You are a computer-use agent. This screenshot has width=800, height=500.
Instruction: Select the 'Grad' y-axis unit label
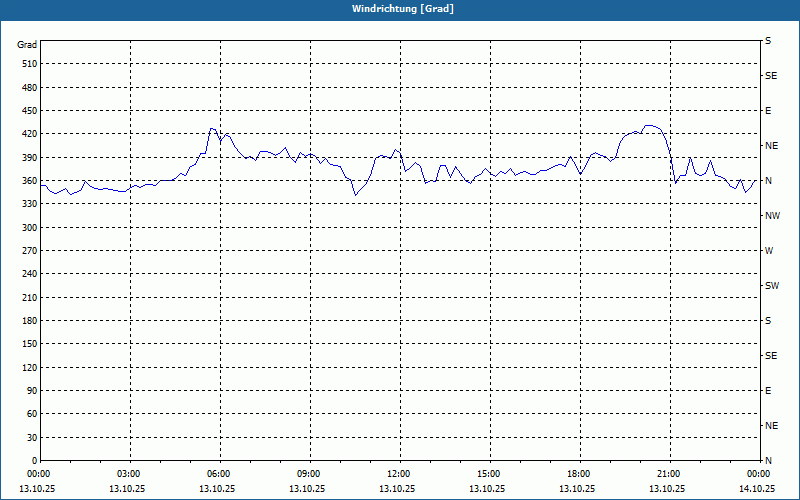click(x=27, y=45)
